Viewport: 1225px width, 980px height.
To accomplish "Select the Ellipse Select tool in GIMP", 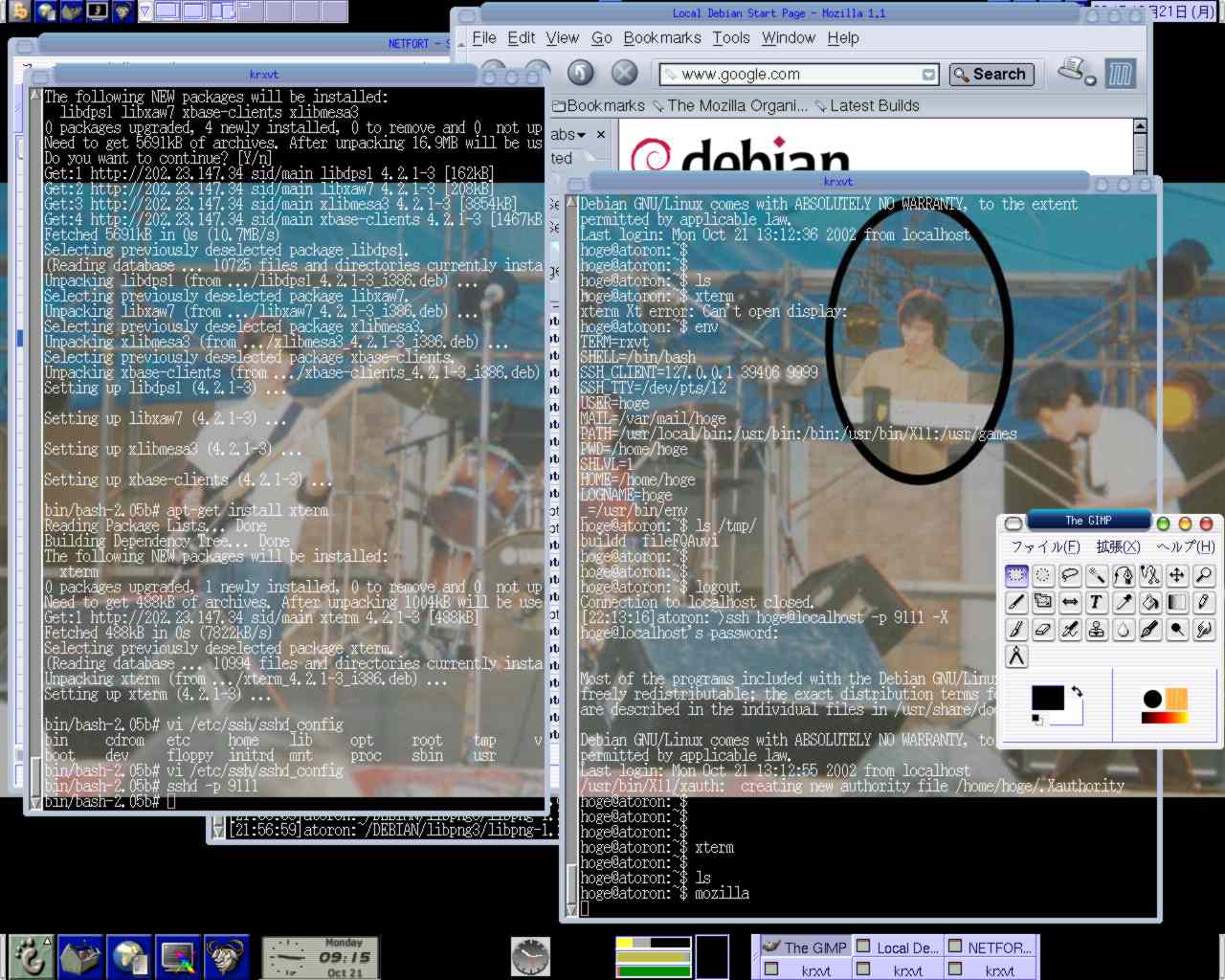I will [1043, 575].
